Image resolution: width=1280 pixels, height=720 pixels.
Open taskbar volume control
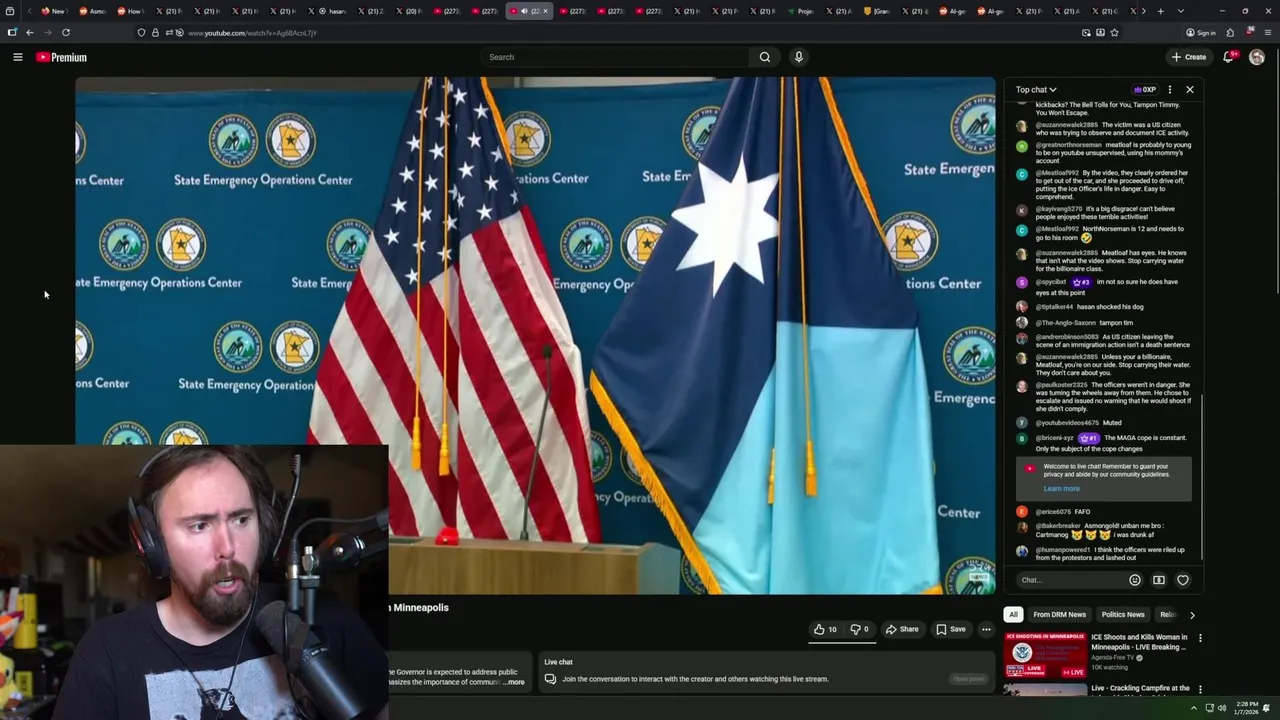1221,708
